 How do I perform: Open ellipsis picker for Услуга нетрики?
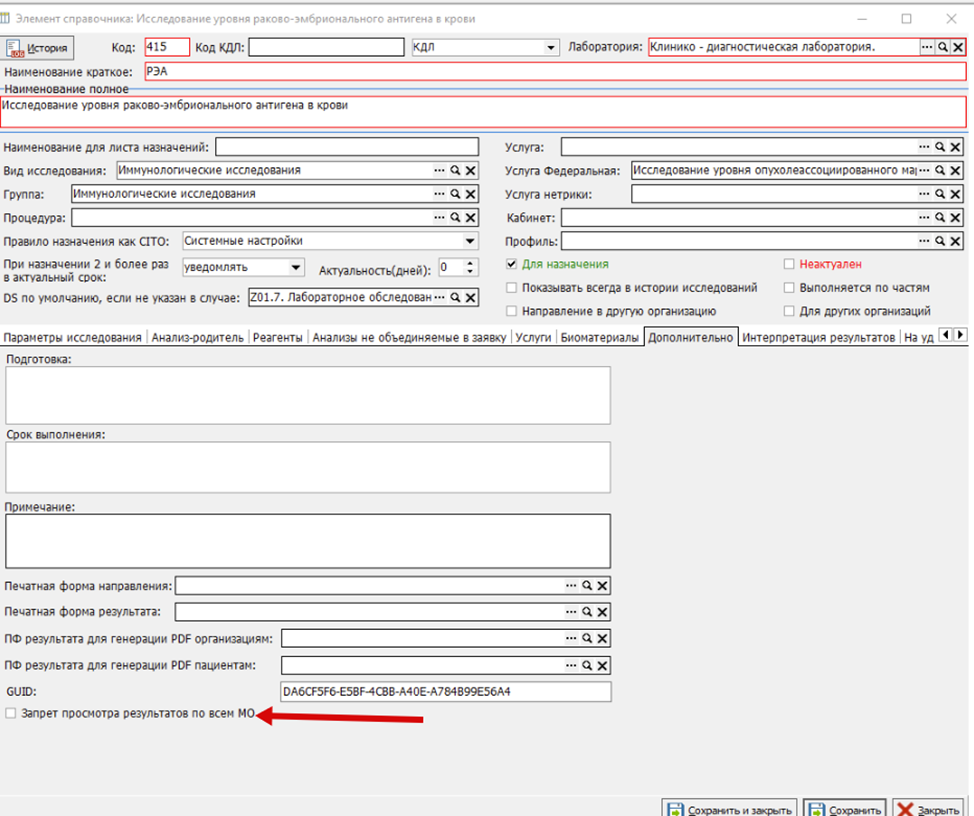point(924,194)
